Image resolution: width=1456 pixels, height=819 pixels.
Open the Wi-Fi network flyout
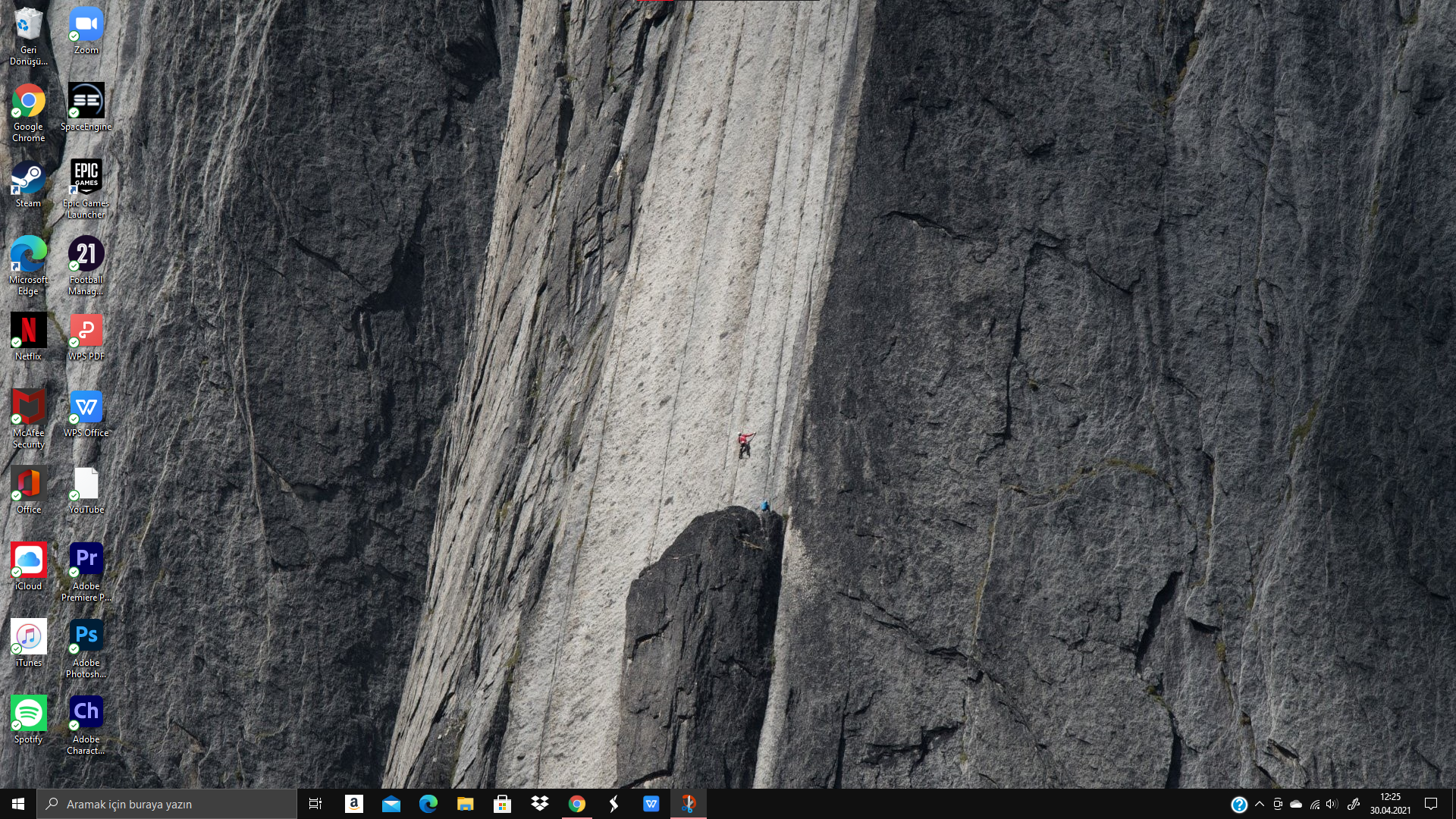click(x=1314, y=804)
